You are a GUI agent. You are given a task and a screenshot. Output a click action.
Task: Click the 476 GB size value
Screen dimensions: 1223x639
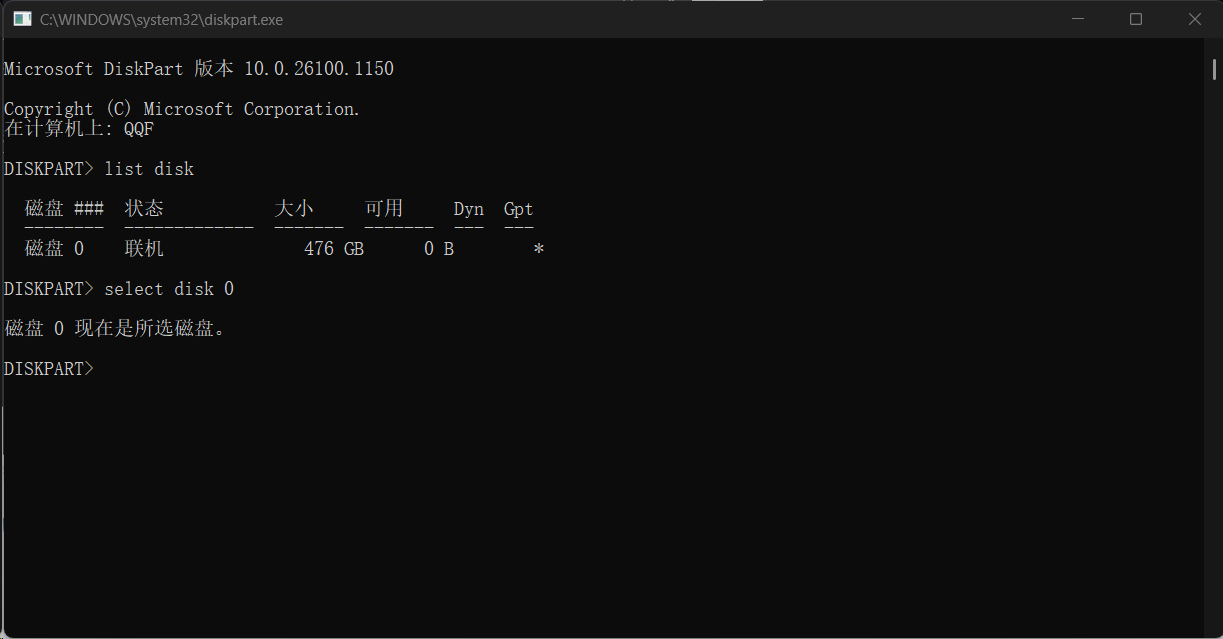[x=334, y=249]
